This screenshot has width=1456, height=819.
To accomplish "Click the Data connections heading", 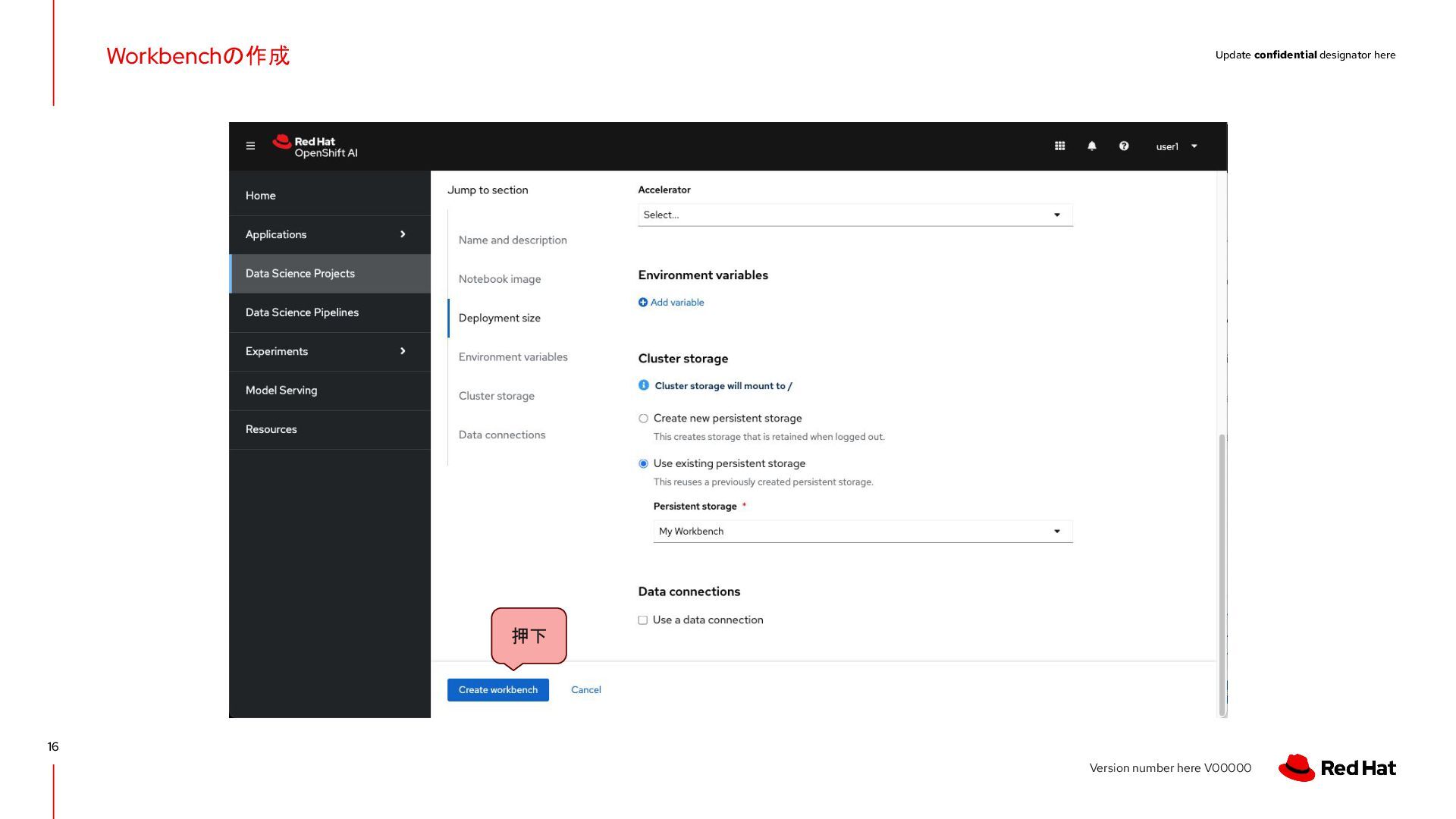I will (x=689, y=591).
